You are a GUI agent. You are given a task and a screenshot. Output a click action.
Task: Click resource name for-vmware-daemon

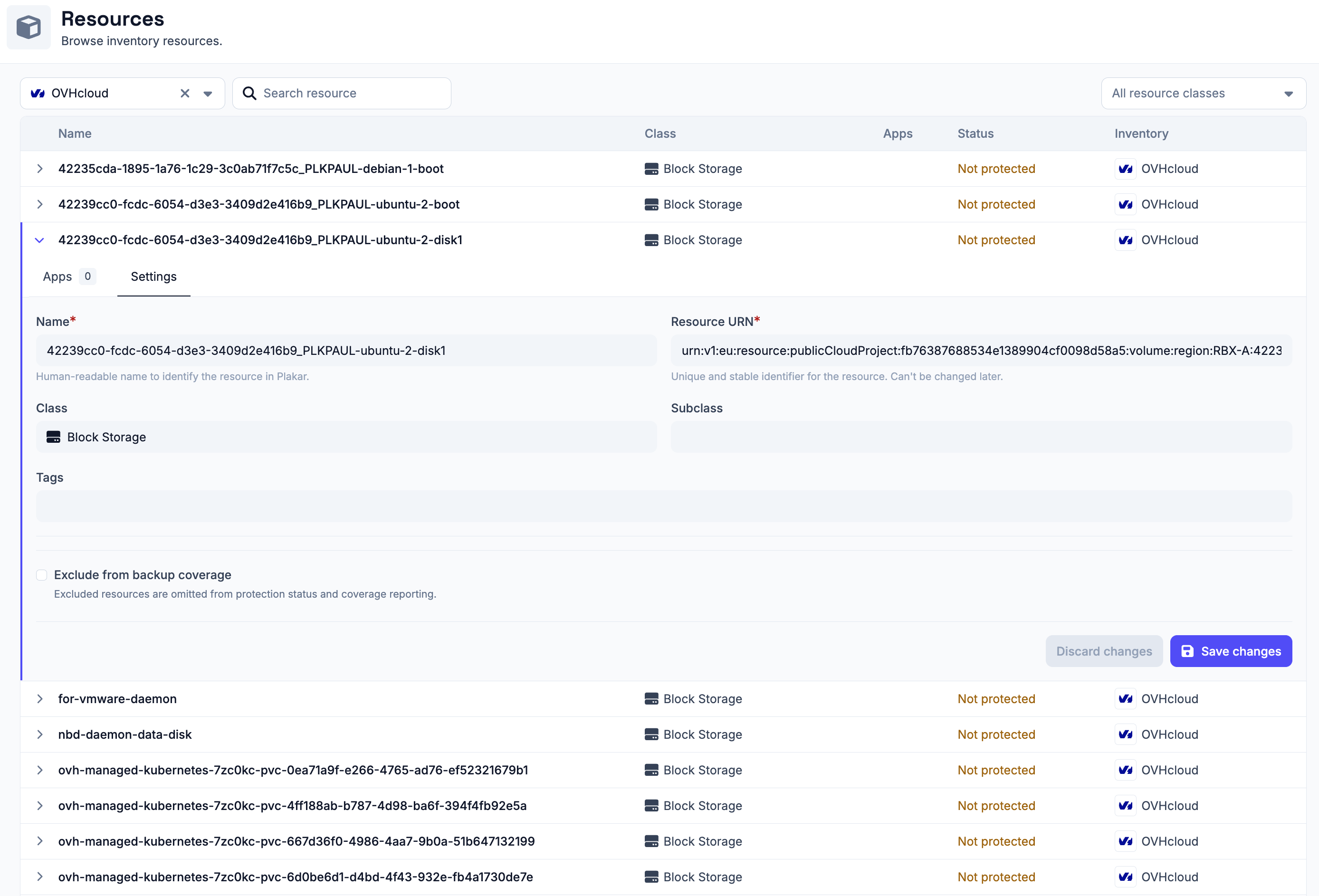tap(117, 698)
